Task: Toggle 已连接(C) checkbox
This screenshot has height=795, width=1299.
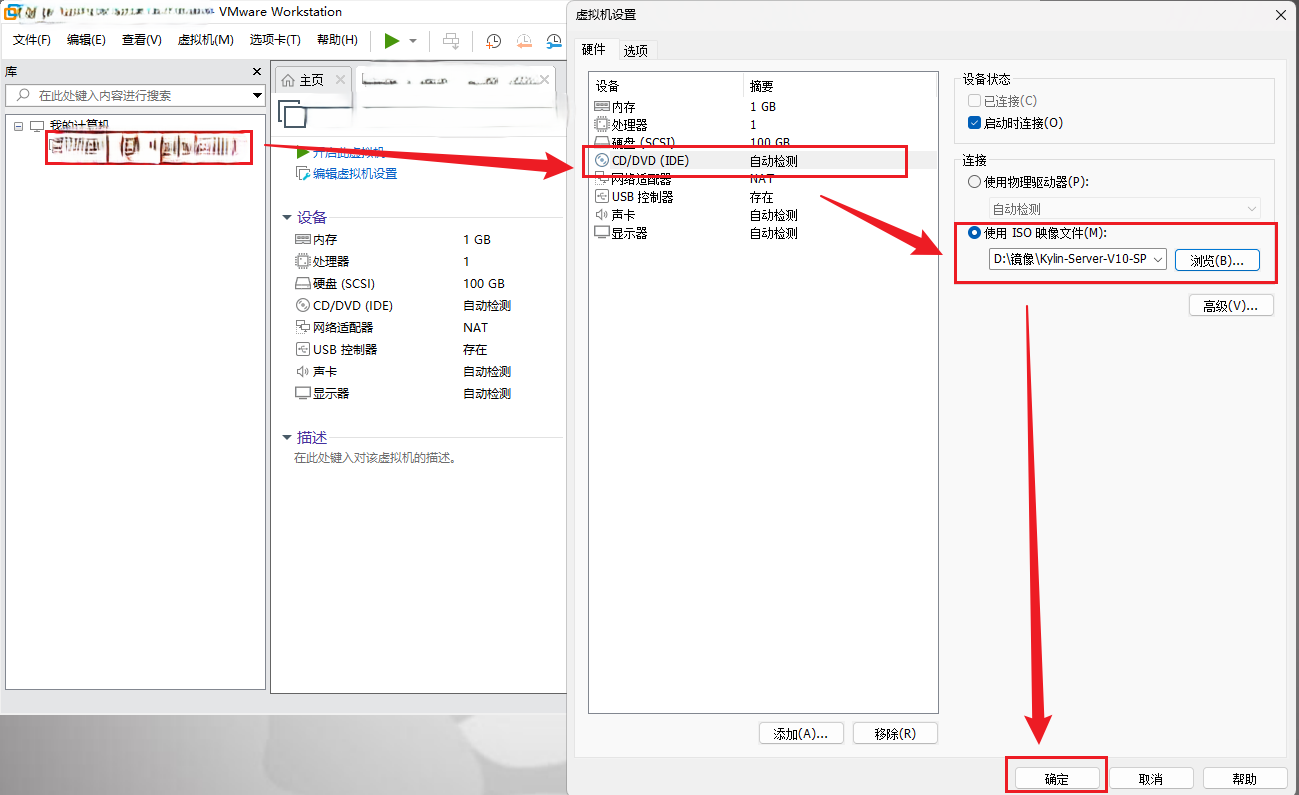Action: [974, 101]
